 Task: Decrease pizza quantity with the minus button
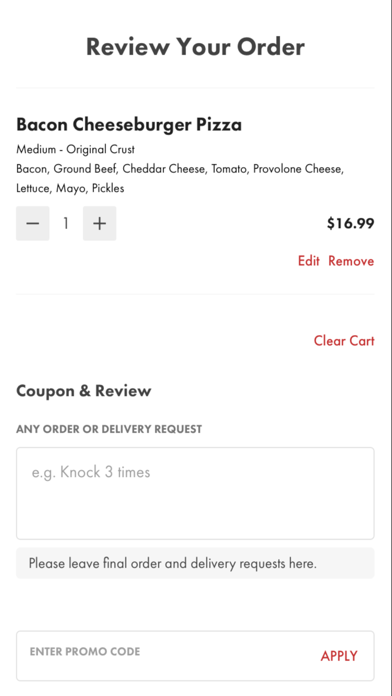32,223
